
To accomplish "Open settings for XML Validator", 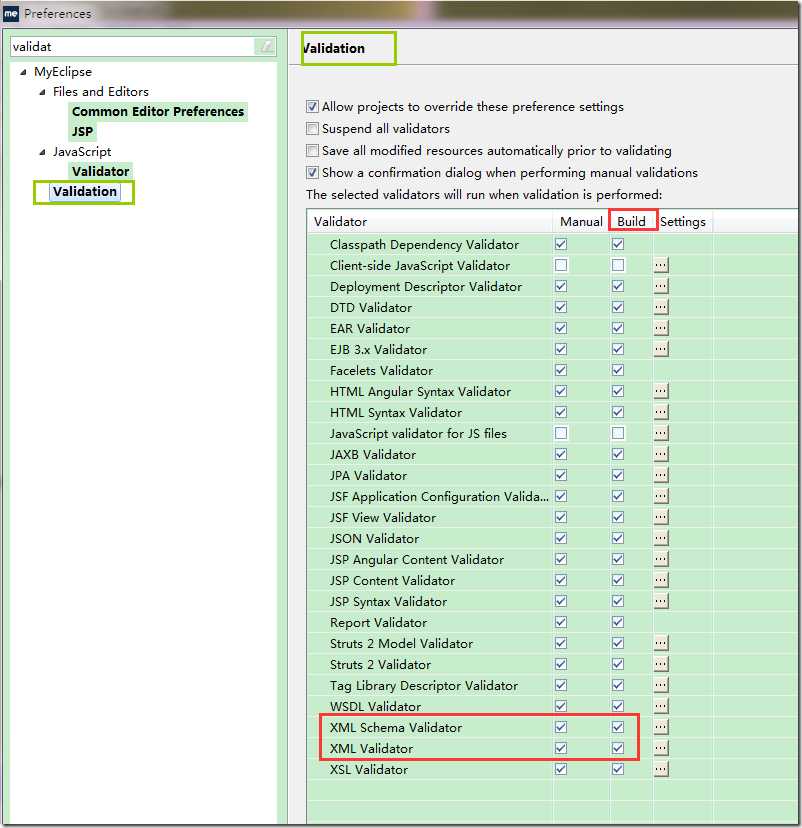I will [661, 748].
